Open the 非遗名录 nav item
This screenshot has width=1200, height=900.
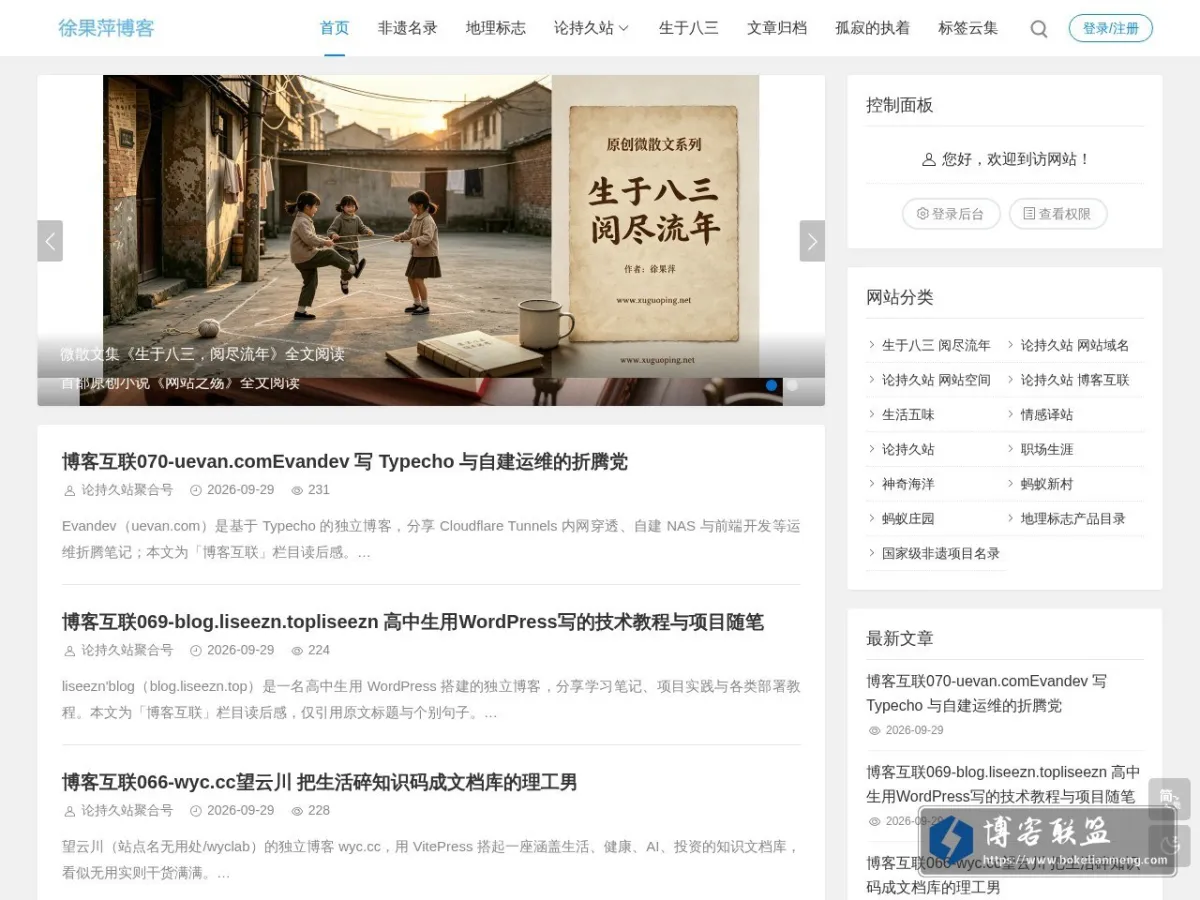[x=407, y=28]
